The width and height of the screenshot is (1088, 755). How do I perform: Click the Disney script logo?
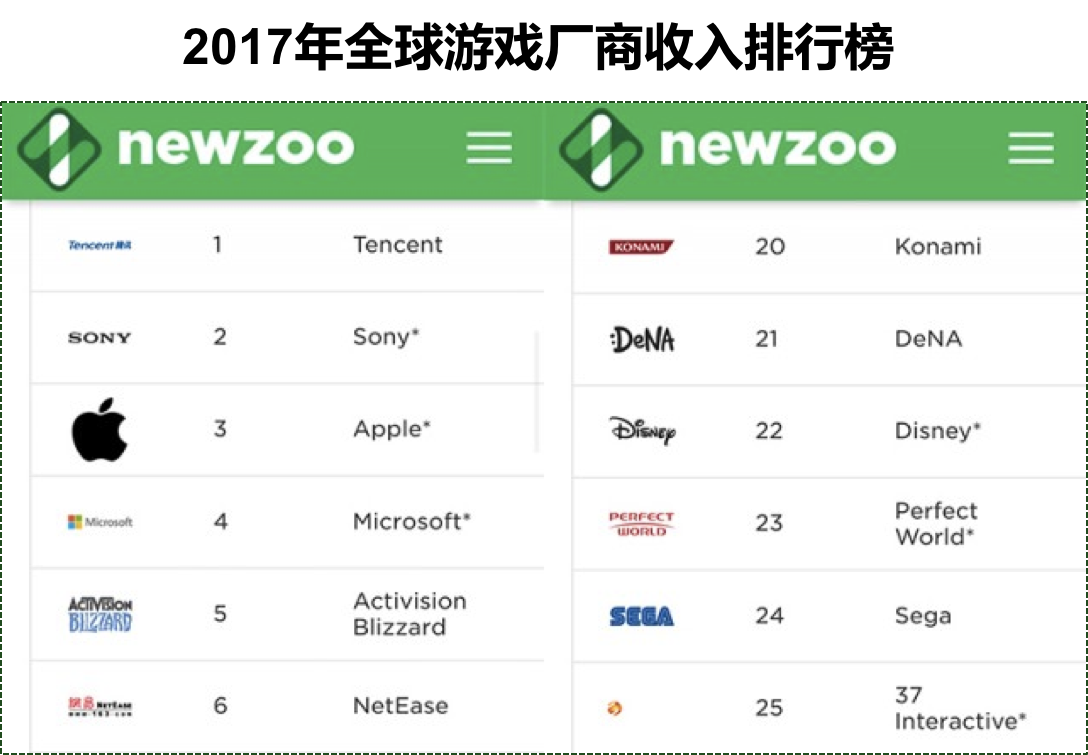coord(642,431)
